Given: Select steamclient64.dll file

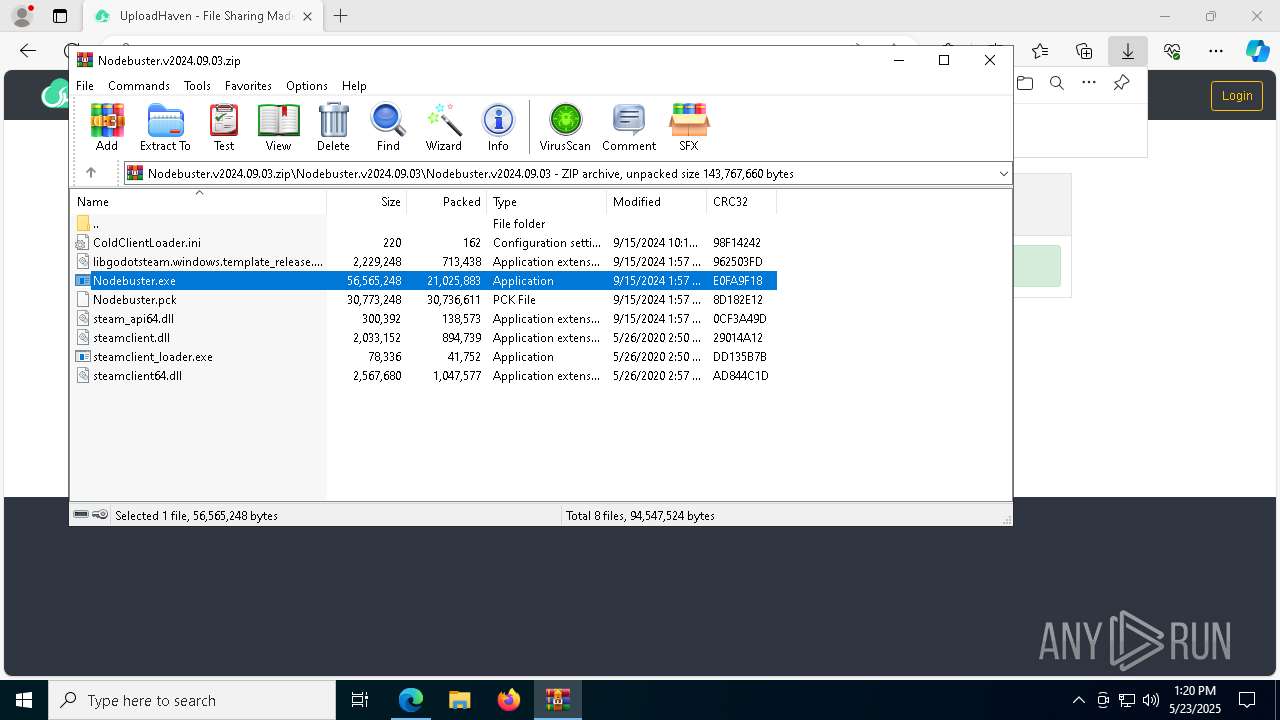Looking at the screenshot, I should [x=424, y=376].
